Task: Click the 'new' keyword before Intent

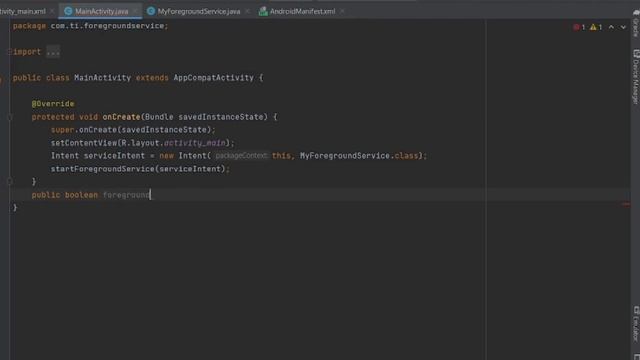Action: pyautogui.click(x=167, y=156)
